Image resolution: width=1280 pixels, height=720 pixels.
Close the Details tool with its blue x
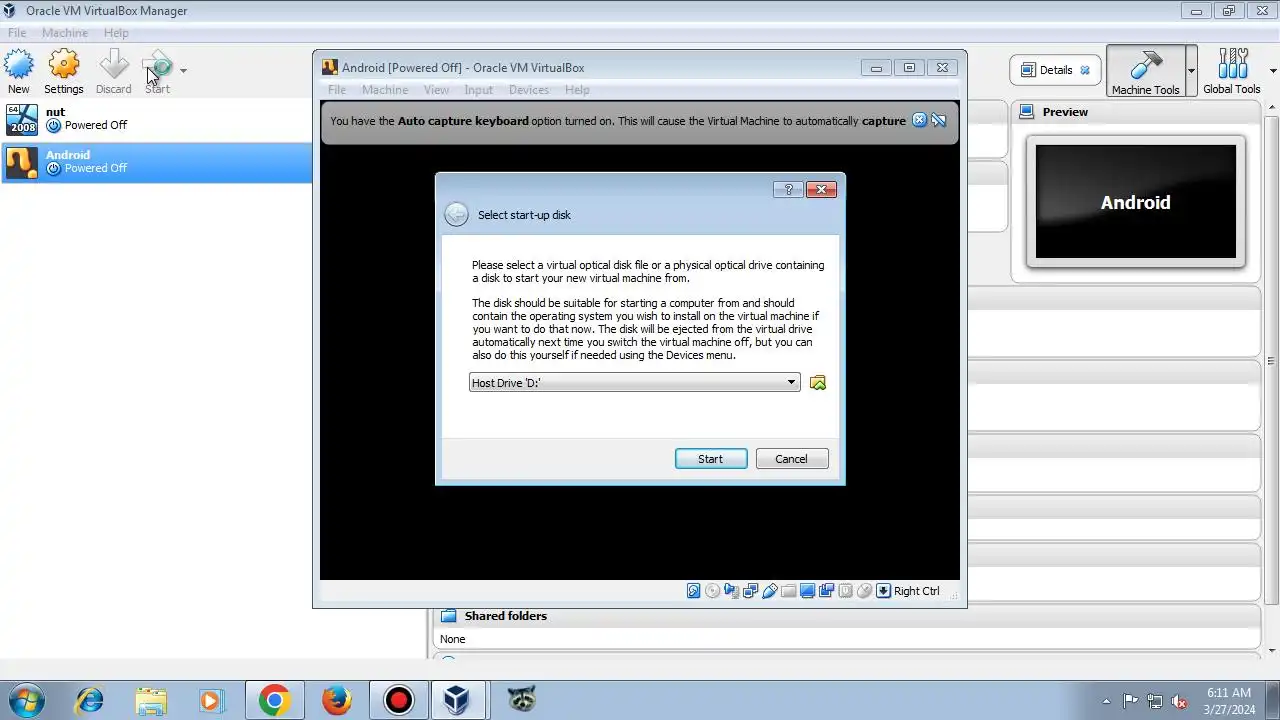pos(1085,70)
